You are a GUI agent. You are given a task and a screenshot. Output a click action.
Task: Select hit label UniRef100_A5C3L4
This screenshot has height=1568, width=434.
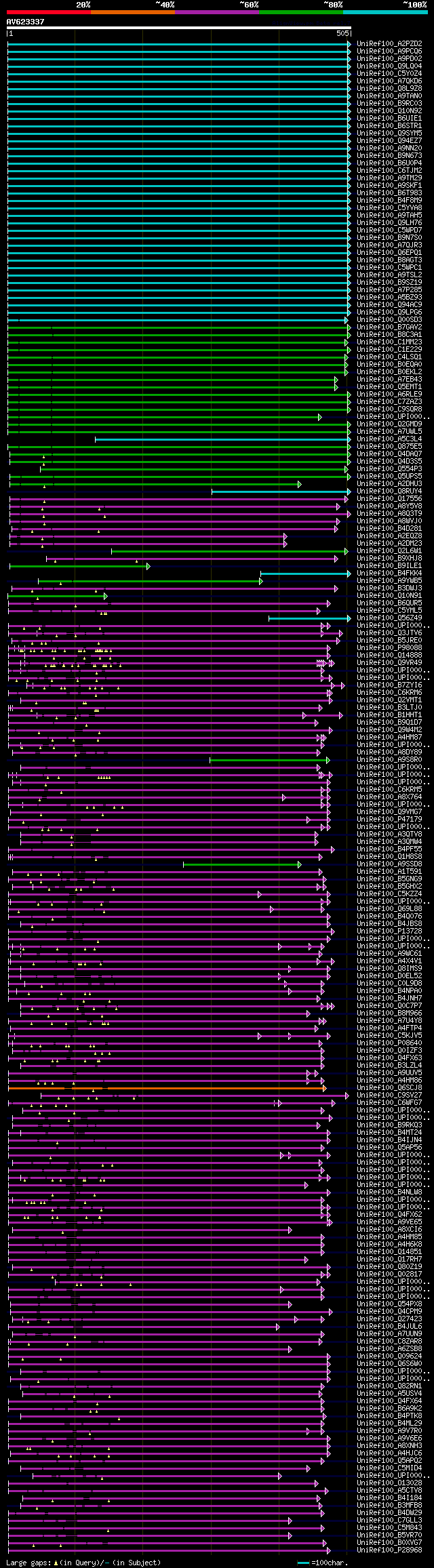389,439
